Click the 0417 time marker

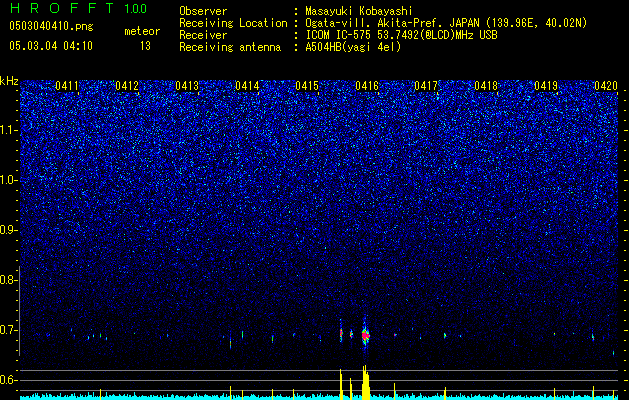tap(426, 86)
